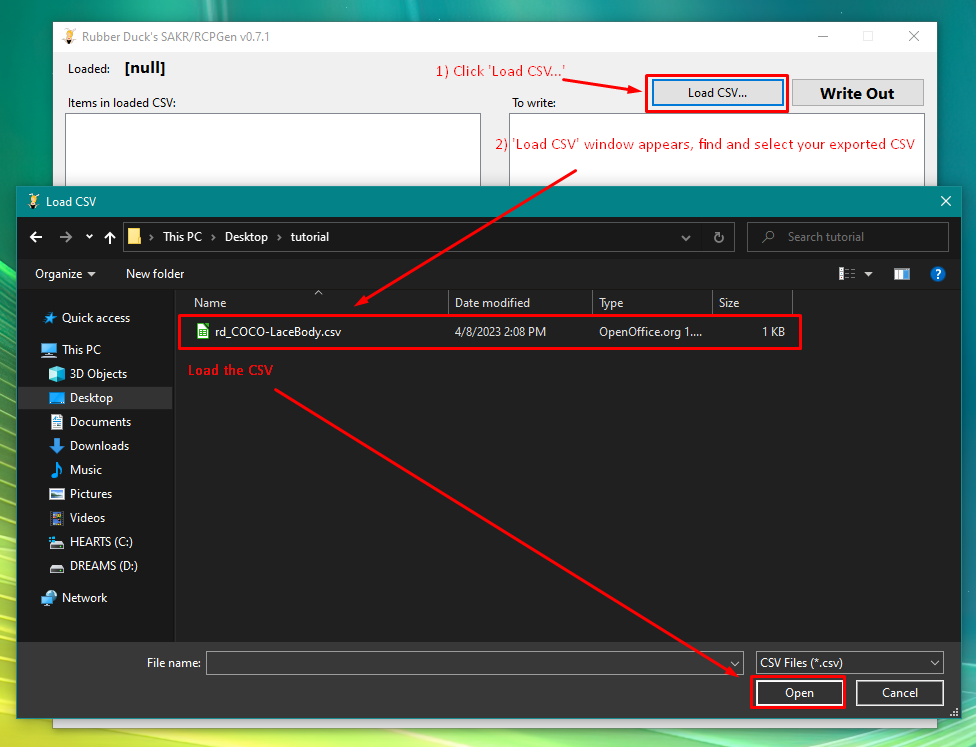Click the Search tutorial field
The height and width of the screenshot is (747, 976).
coord(848,237)
